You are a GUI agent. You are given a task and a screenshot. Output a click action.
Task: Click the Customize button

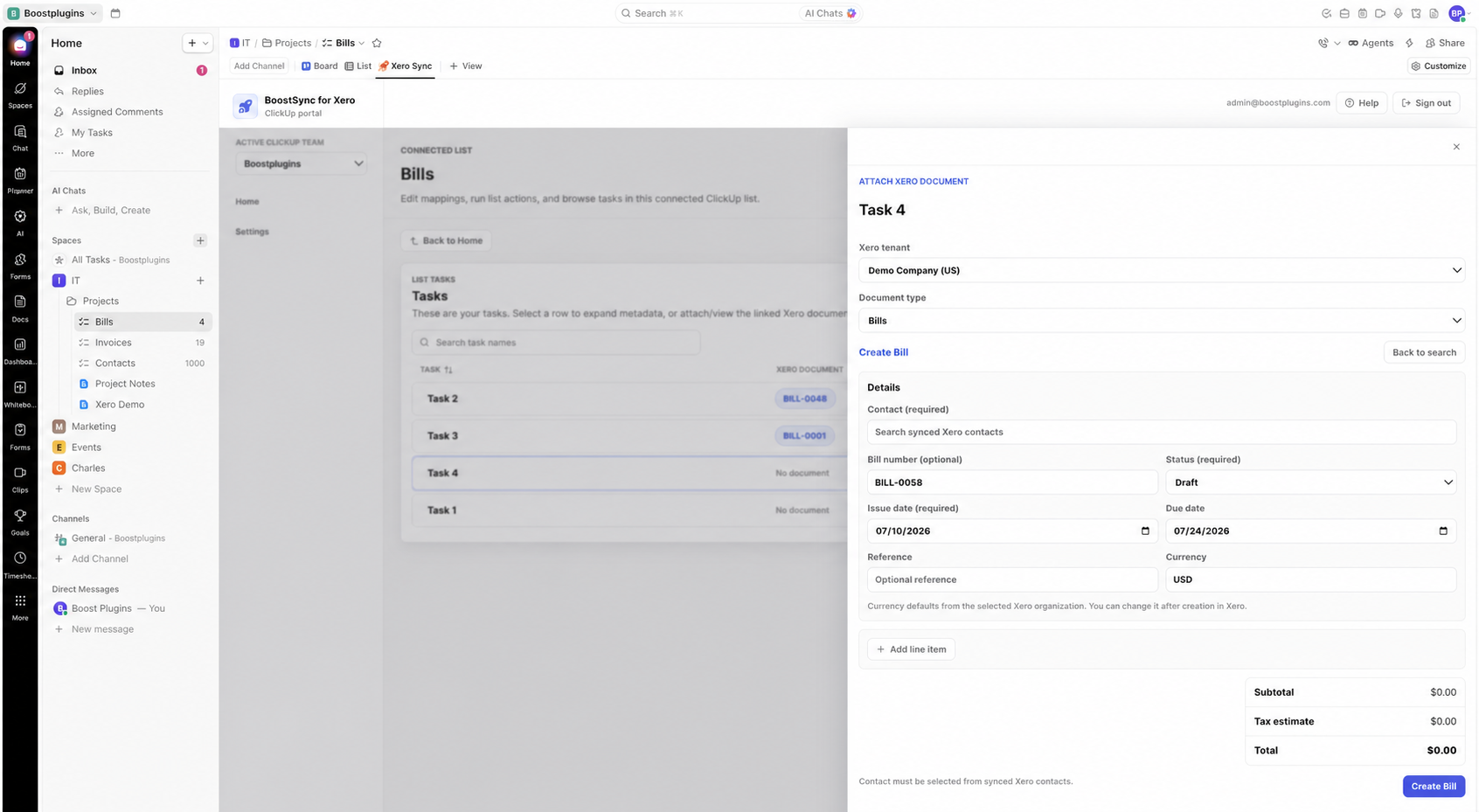(1438, 66)
